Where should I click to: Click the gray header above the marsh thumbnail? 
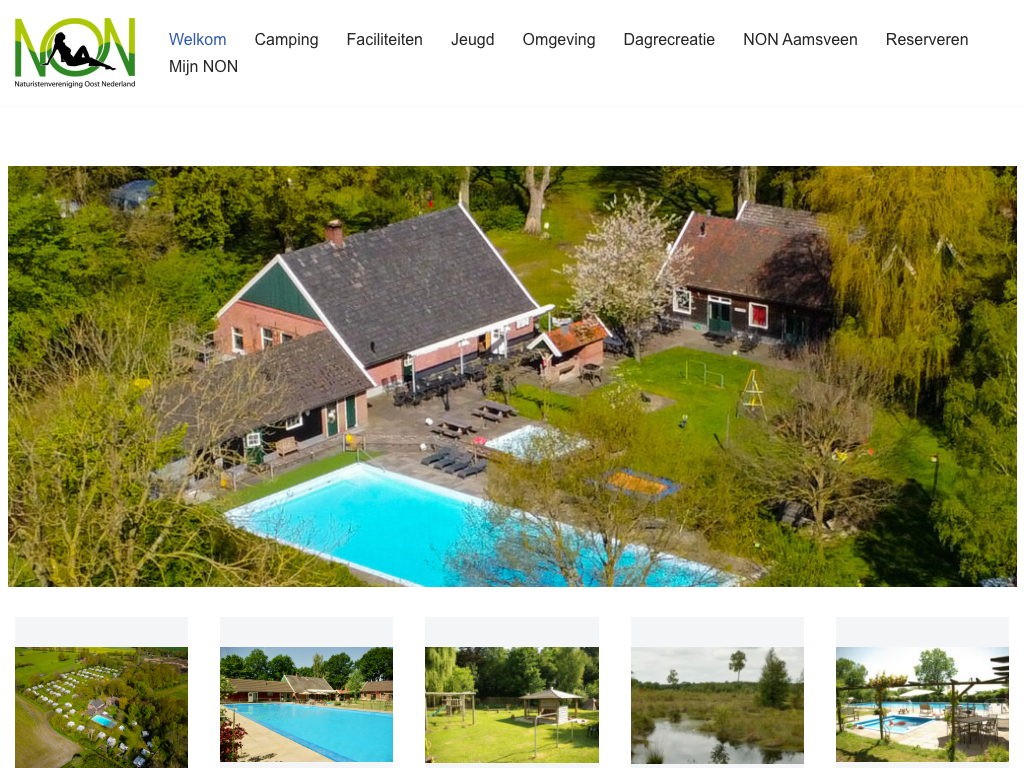coord(717,632)
